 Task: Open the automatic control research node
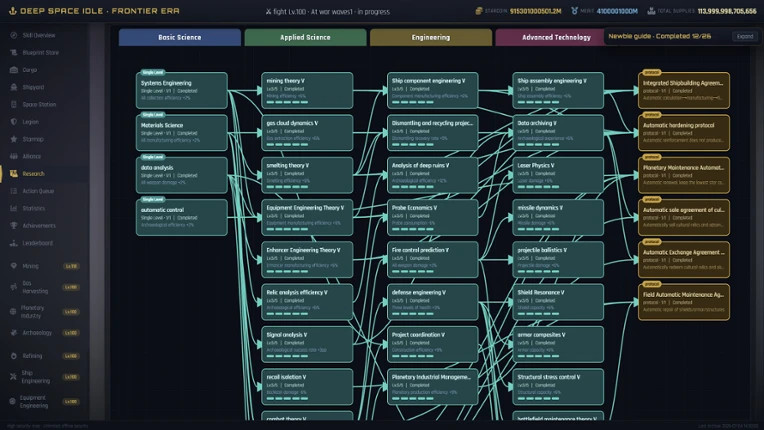tap(182, 217)
